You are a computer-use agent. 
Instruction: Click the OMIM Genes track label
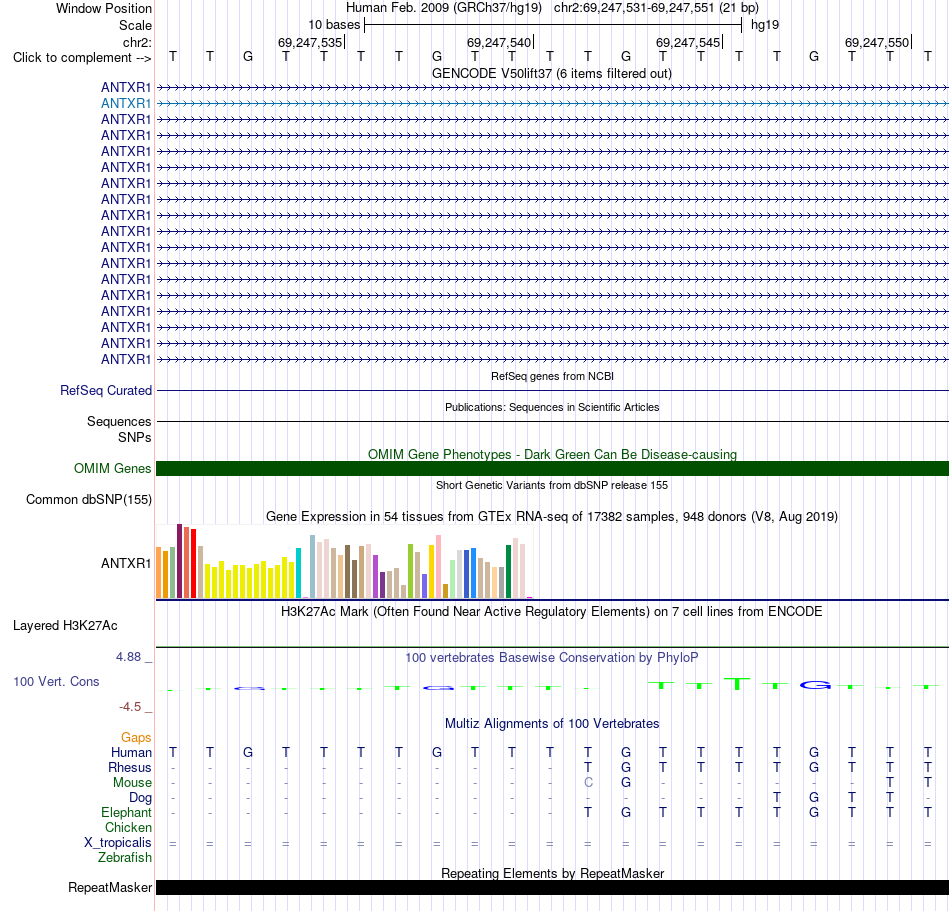pyautogui.click(x=113, y=469)
